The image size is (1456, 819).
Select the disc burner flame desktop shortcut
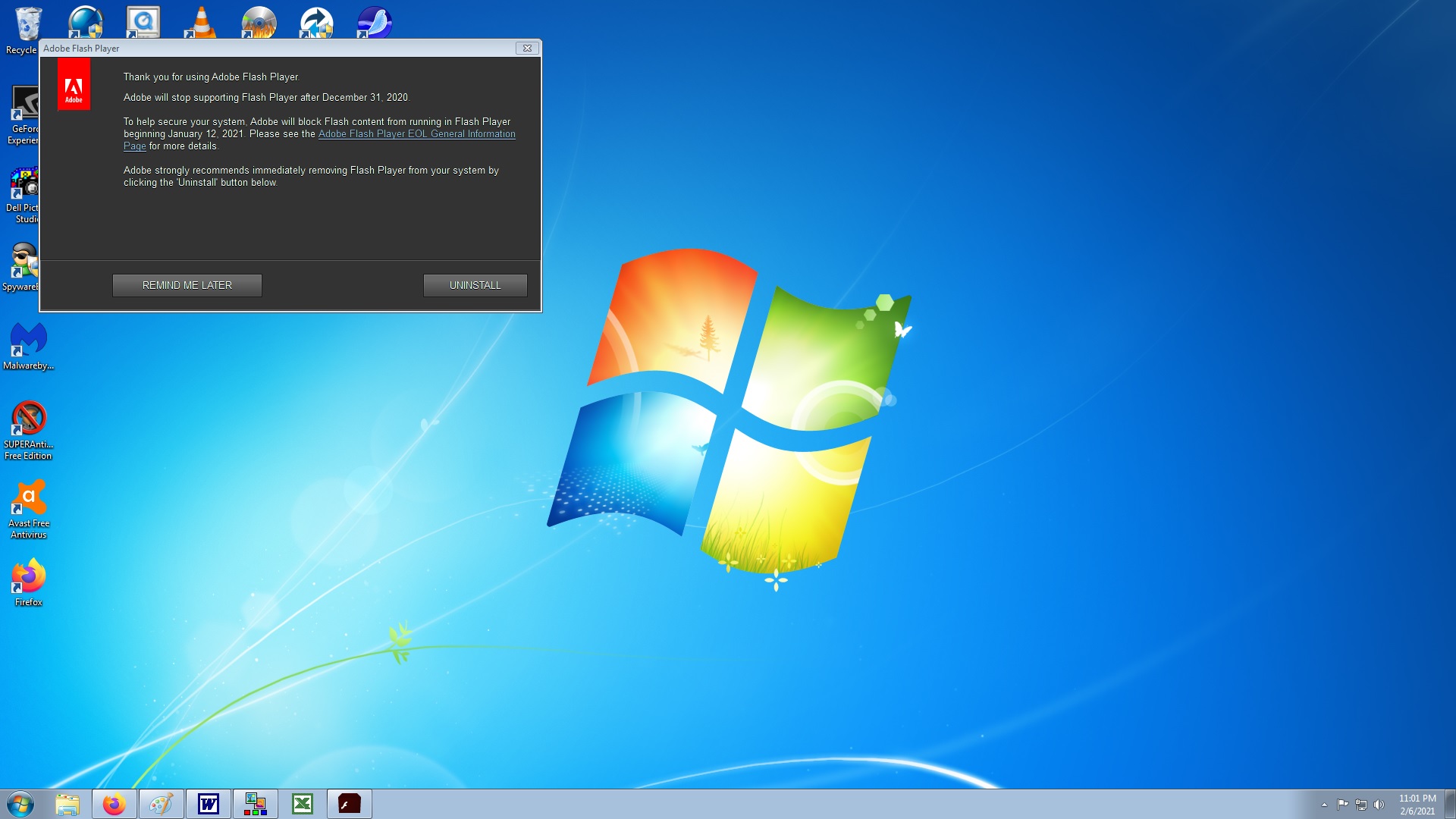point(259,22)
